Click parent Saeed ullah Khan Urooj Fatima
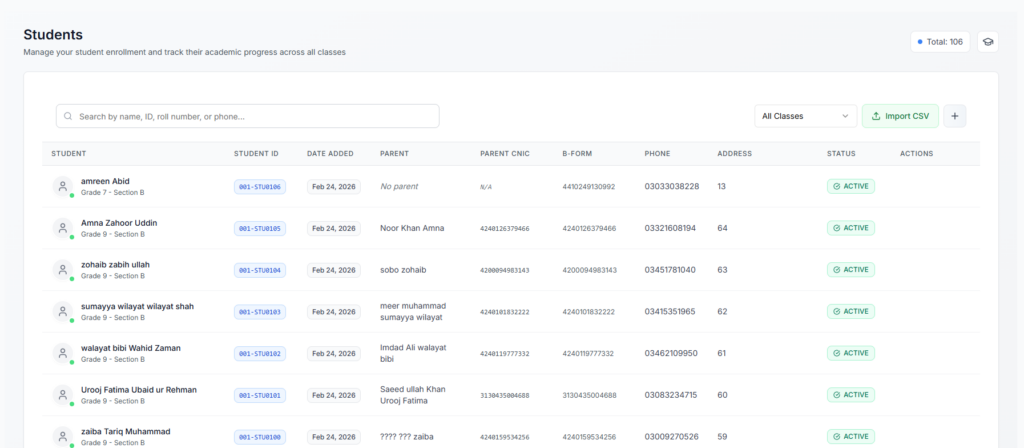Screen dimensions: 1024x448 pyautogui.click(x=413, y=395)
